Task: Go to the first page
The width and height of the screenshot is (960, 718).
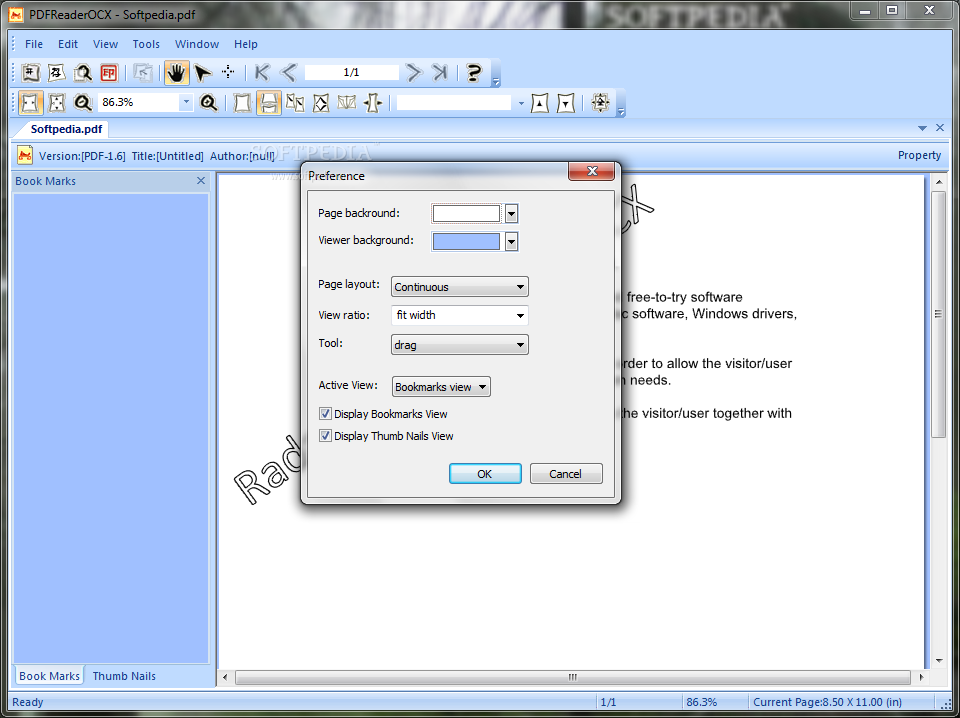Action: coord(262,73)
